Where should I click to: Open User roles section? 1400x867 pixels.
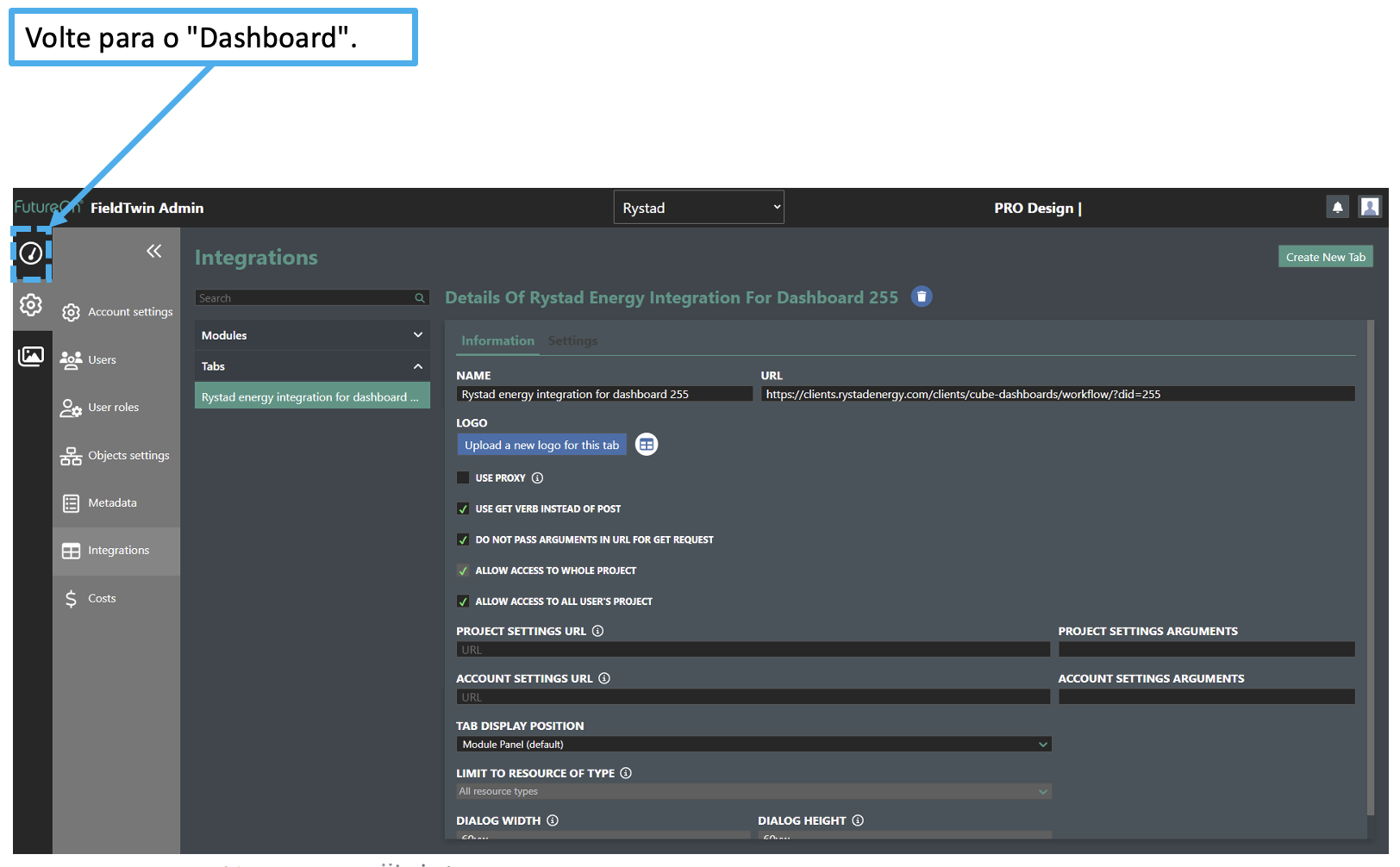pyautogui.click(x=116, y=408)
